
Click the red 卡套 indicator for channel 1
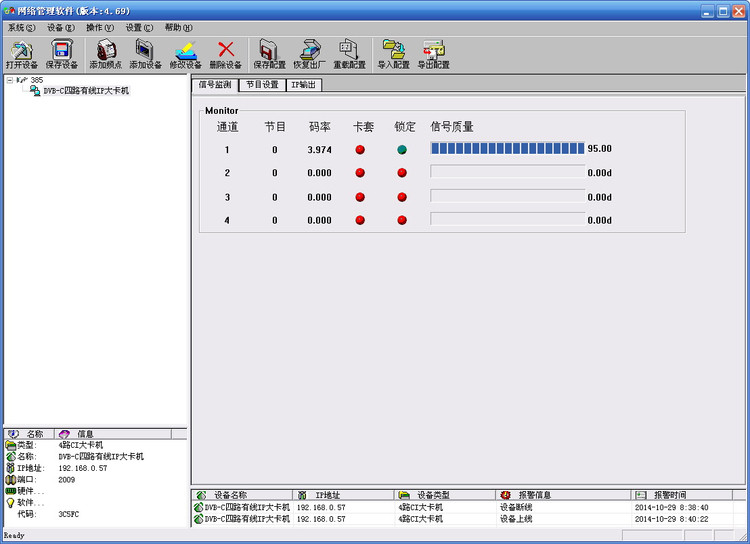360,150
